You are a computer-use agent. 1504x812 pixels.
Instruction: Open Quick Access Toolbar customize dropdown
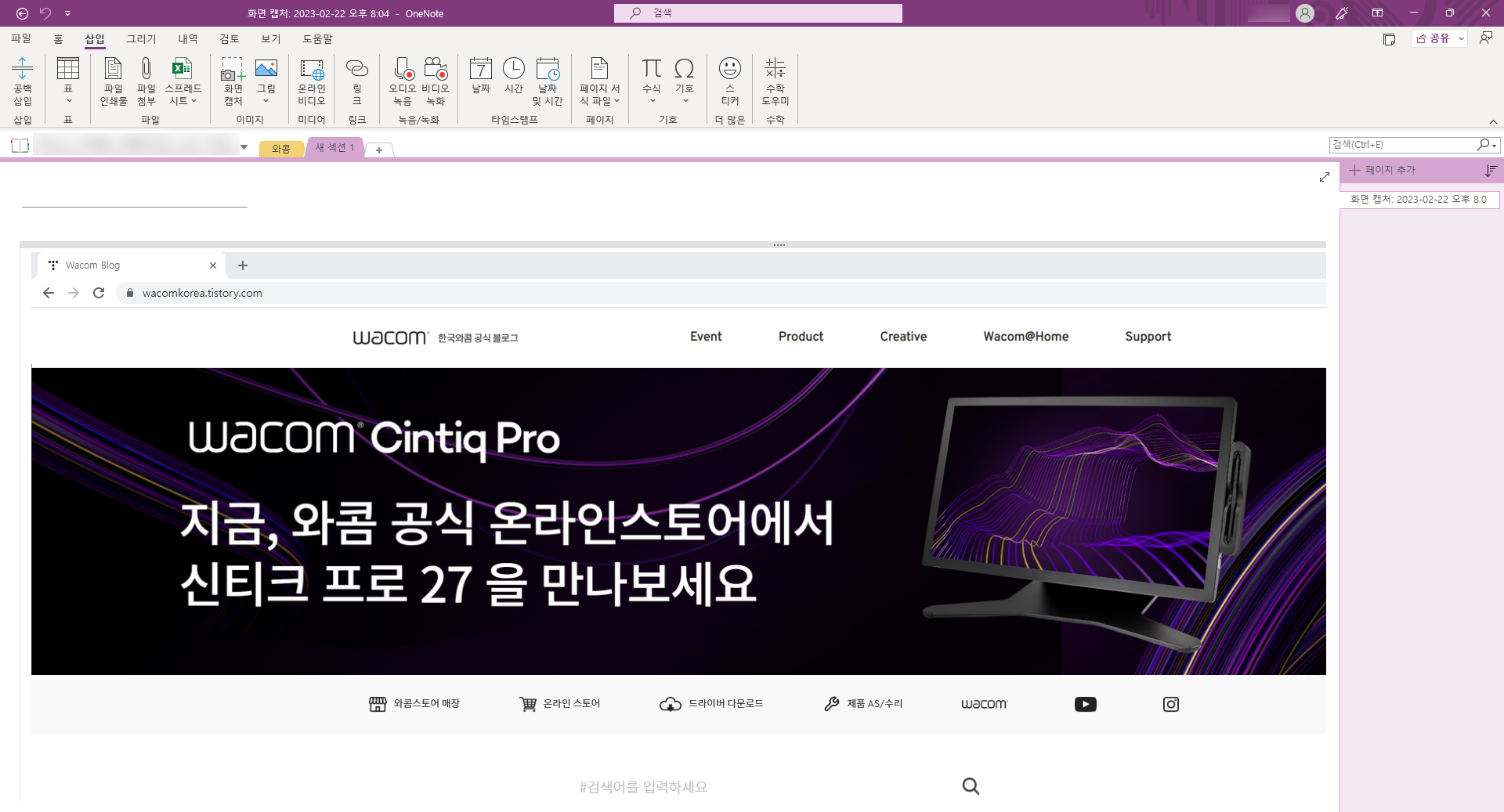pyautogui.click(x=67, y=13)
